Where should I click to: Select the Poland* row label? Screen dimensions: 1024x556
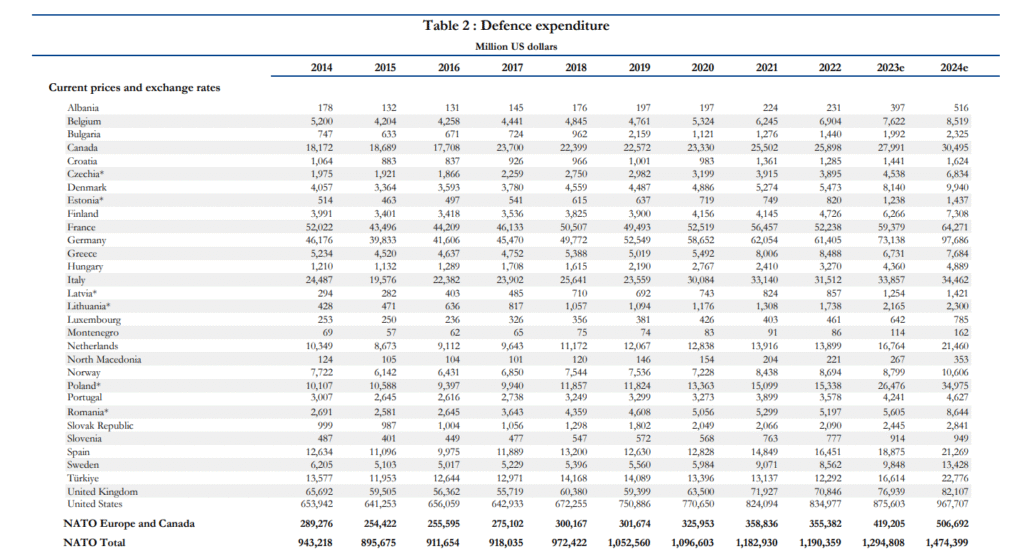pyautogui.click(x=84, y=385)
